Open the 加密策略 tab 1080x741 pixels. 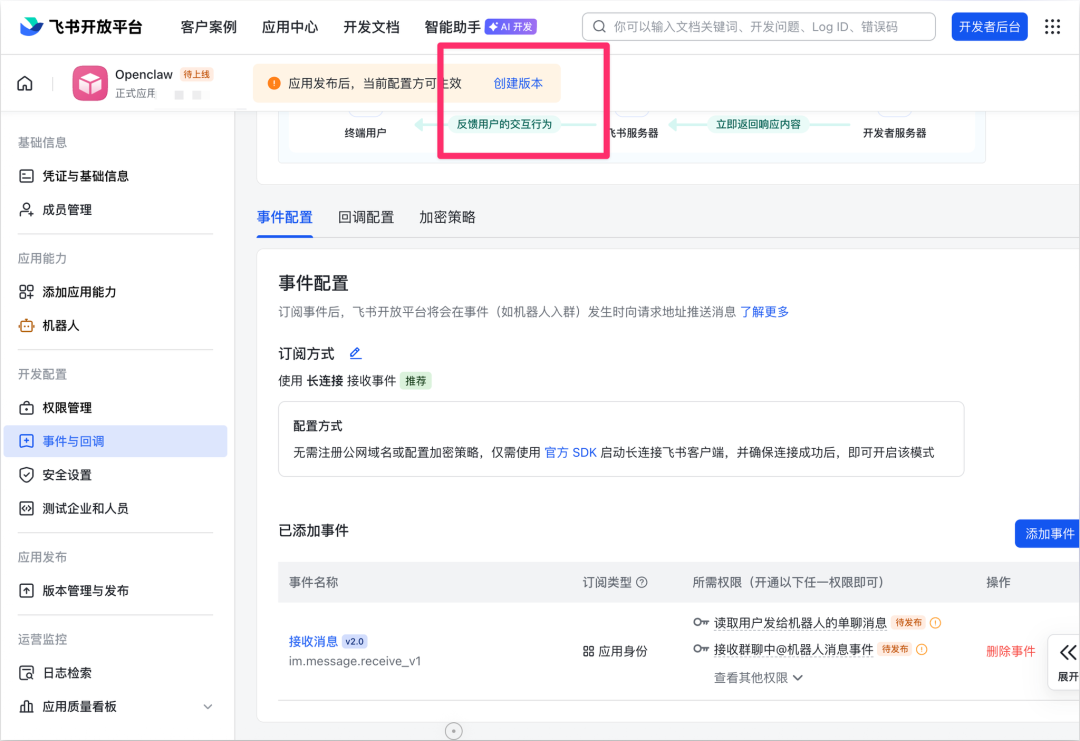point(447,216)
